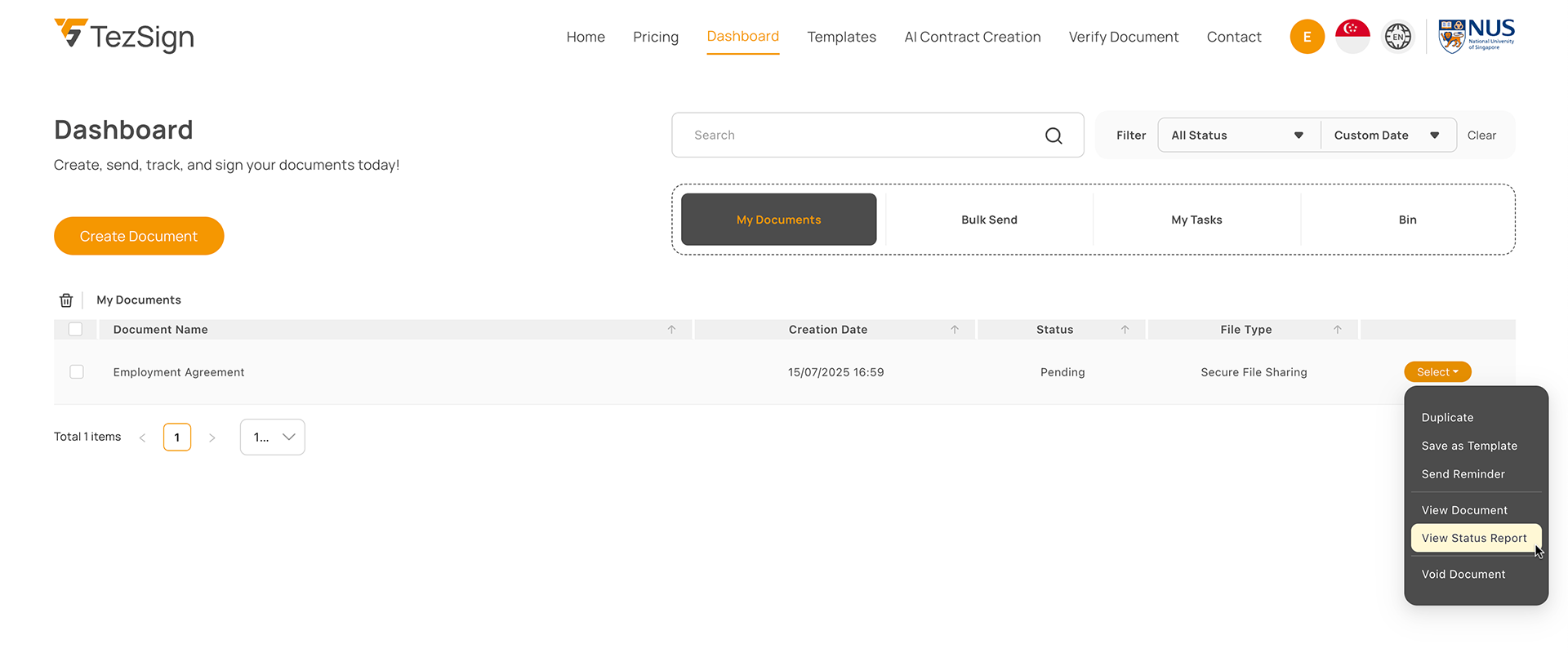
Task: Click the Singapore flag icon
Action: tap(1352, 37)
